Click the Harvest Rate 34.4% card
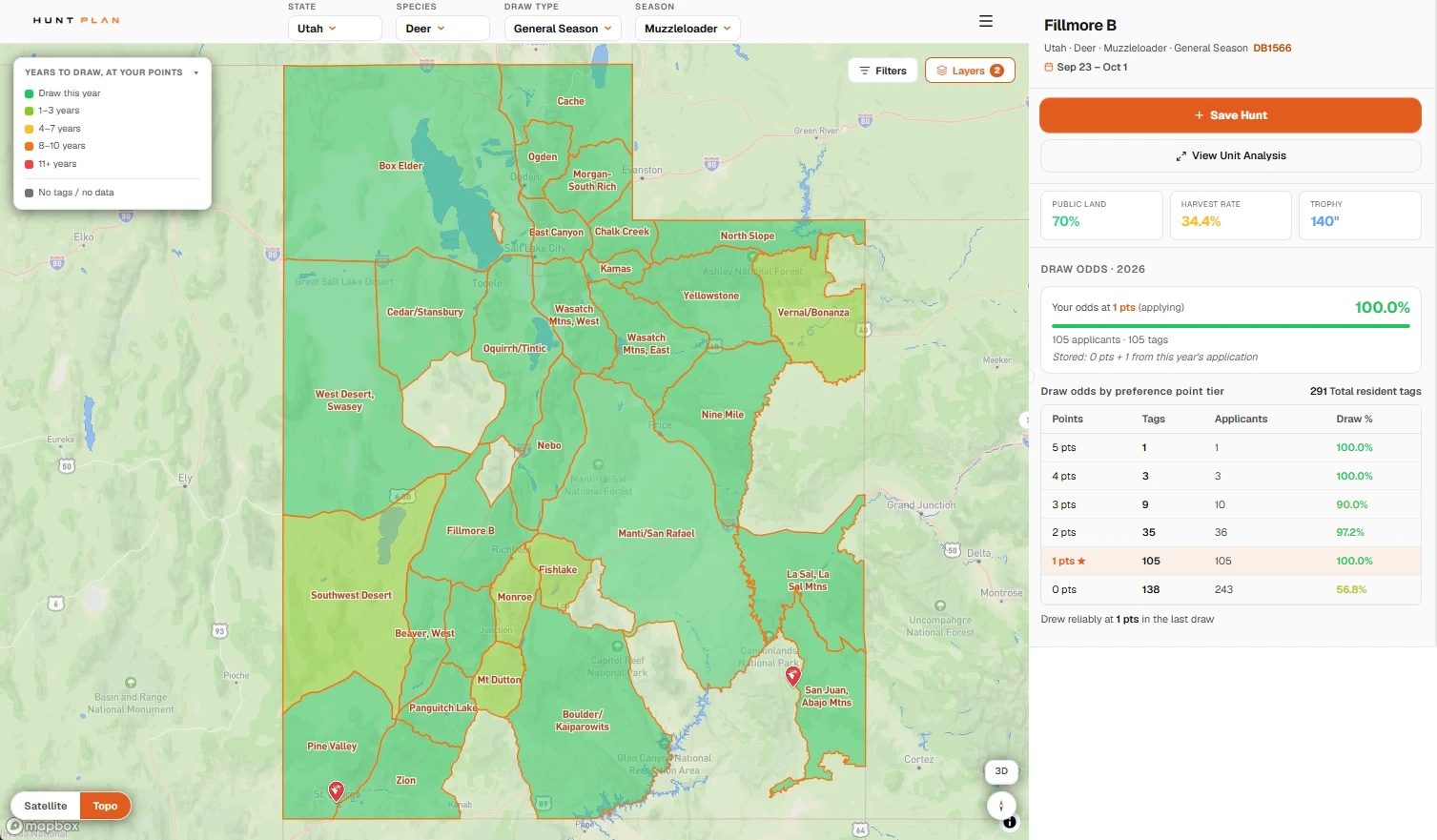Viewport: 1437px width, 840px height. [1230, 215]
